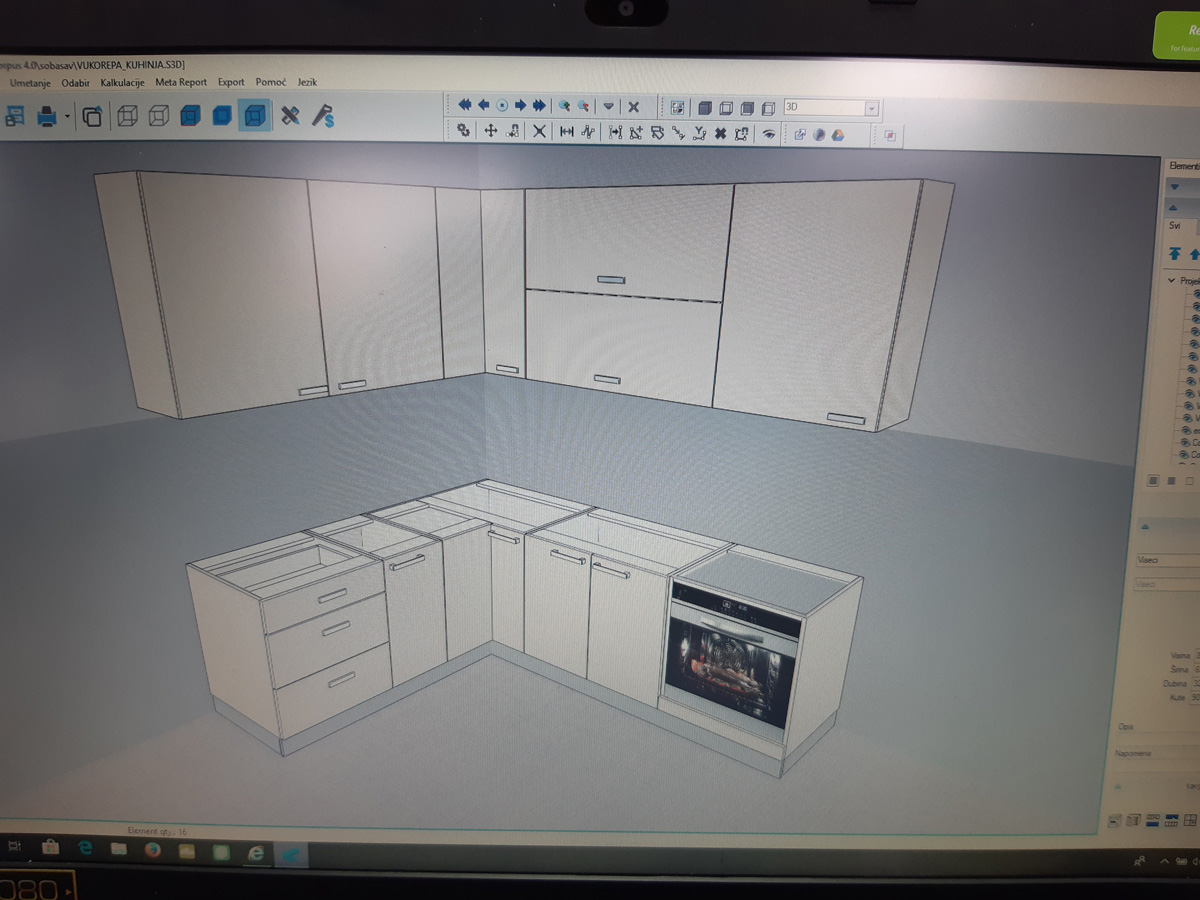Select the second outlined cube view icon
1200x900 pixels.
tap(726, 108)
